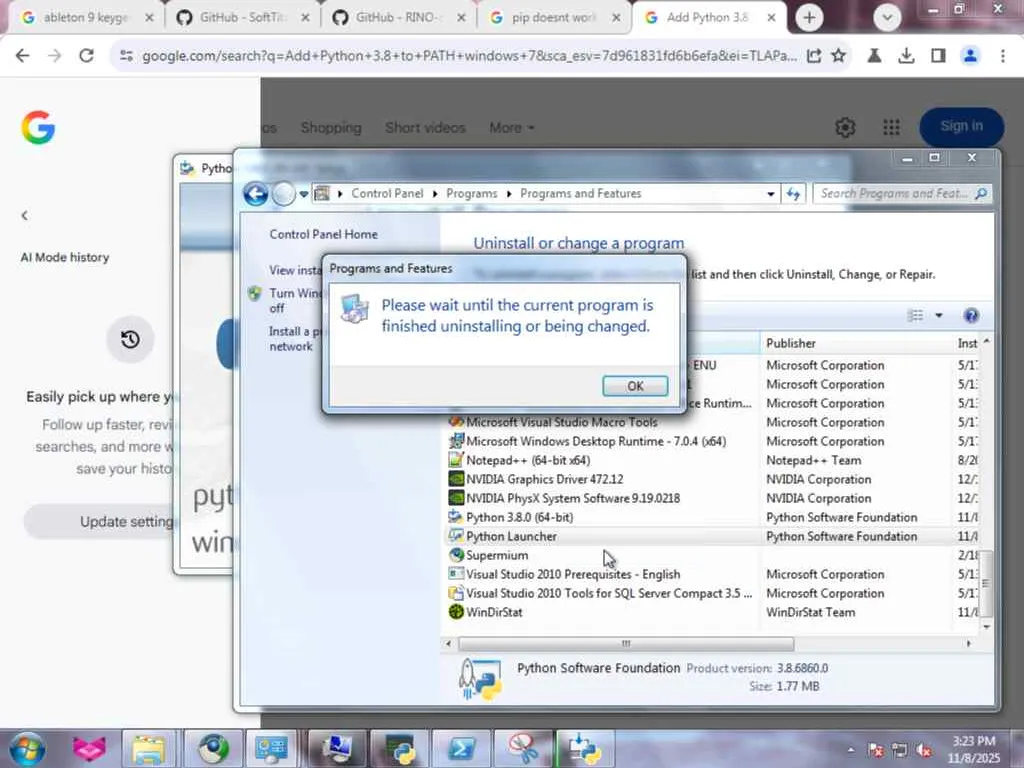The image size is (1024, 768).
Task: Open the Windows Start button
Action: tap(27, 749)
